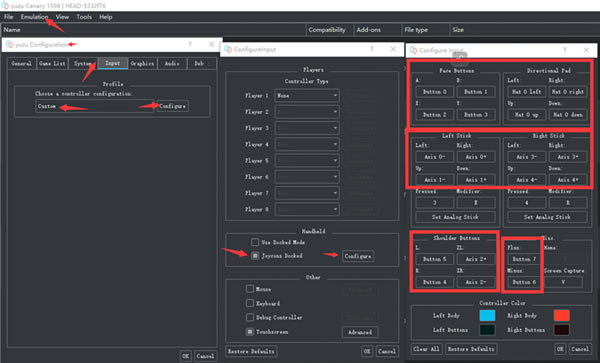The width and height of the screenshot is (600, 363).
Task: Click help question mark in yuzu Configuration dialog
Action: 190,44
